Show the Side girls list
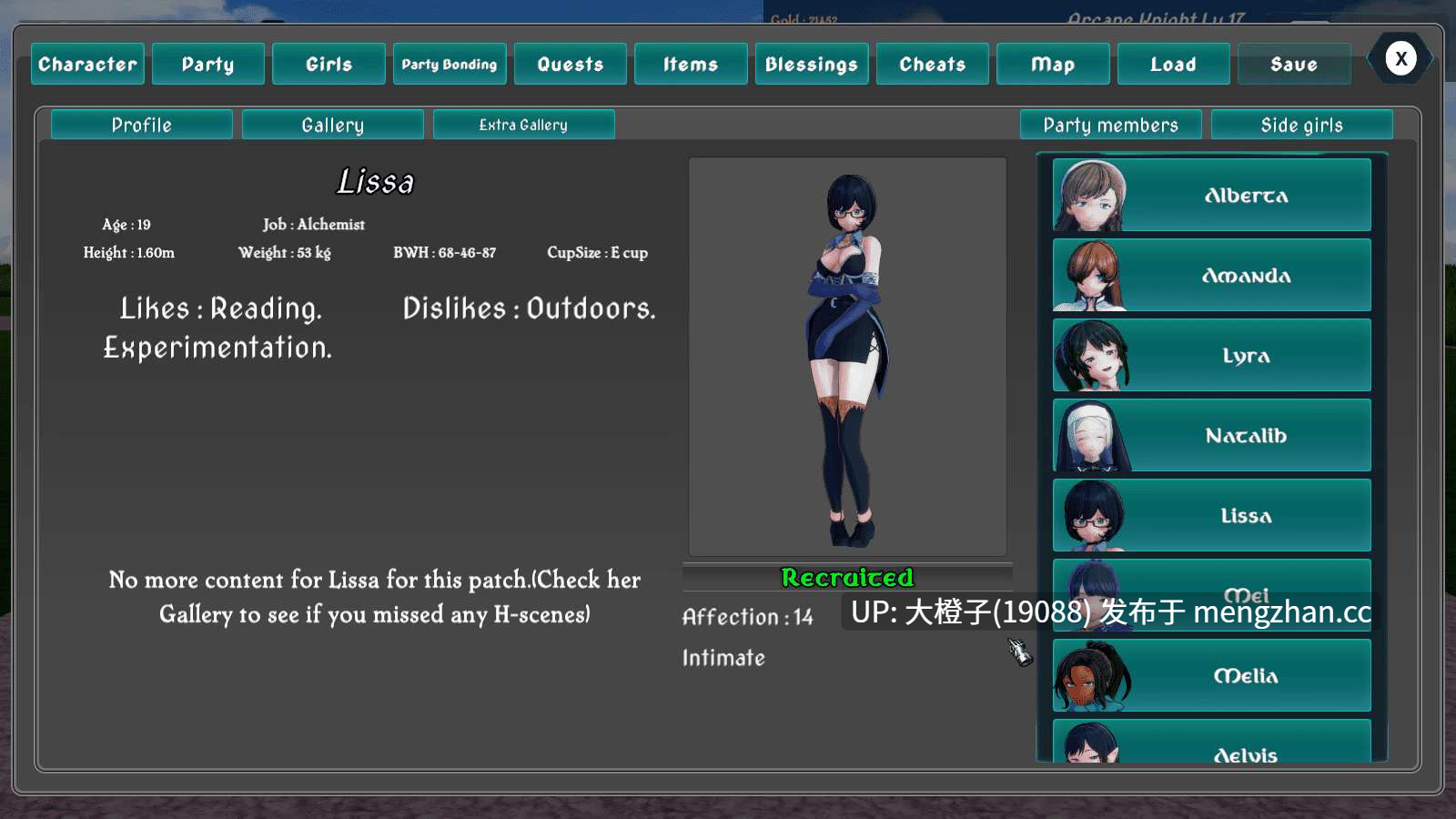This screenshot has height=819, width=1456. coord(1302,125)
